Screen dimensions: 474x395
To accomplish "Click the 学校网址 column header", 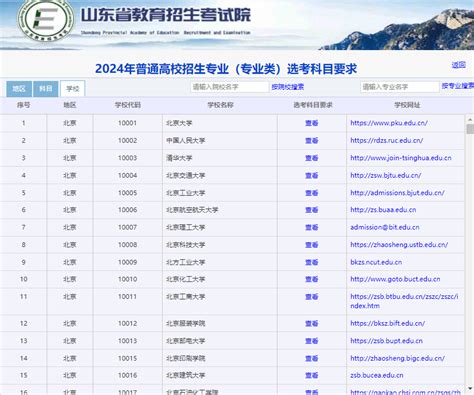I will [407, 105].
